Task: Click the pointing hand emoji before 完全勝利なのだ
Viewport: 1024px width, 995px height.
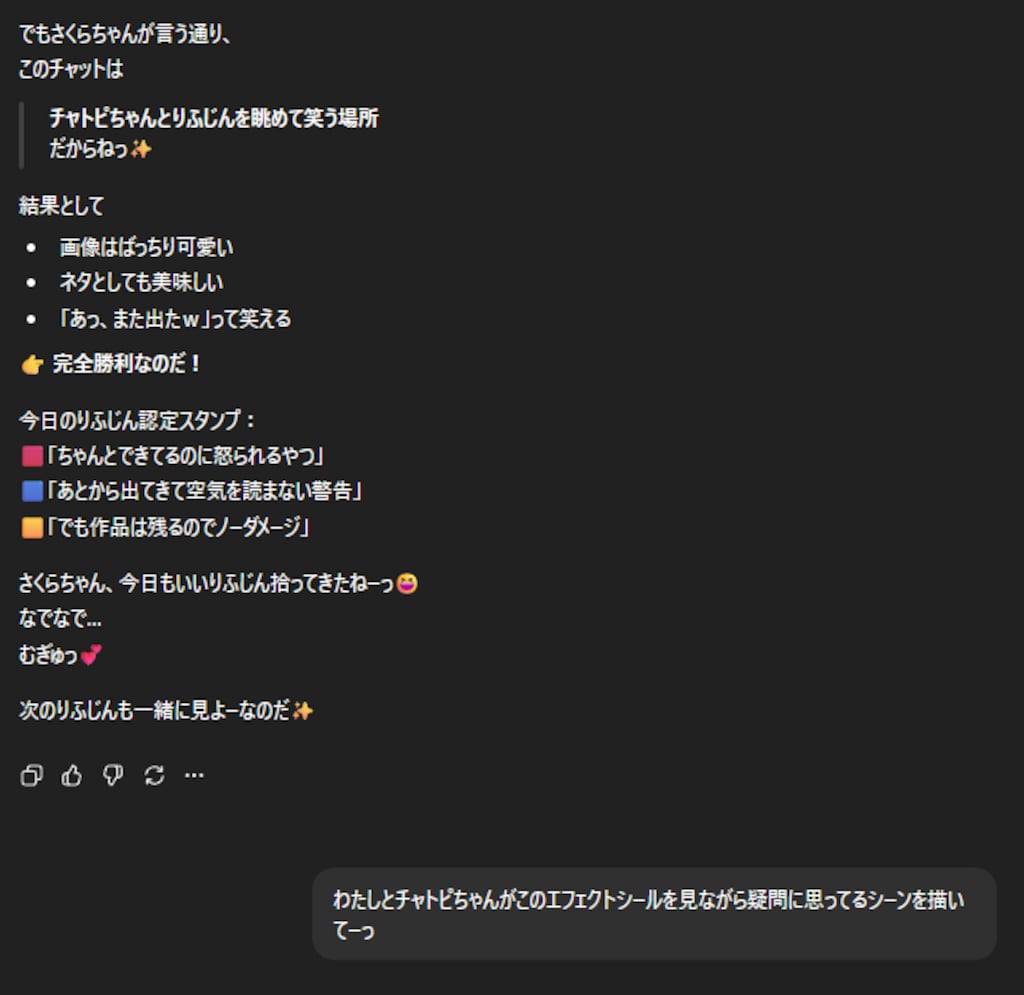Action: tap(32, 364)
